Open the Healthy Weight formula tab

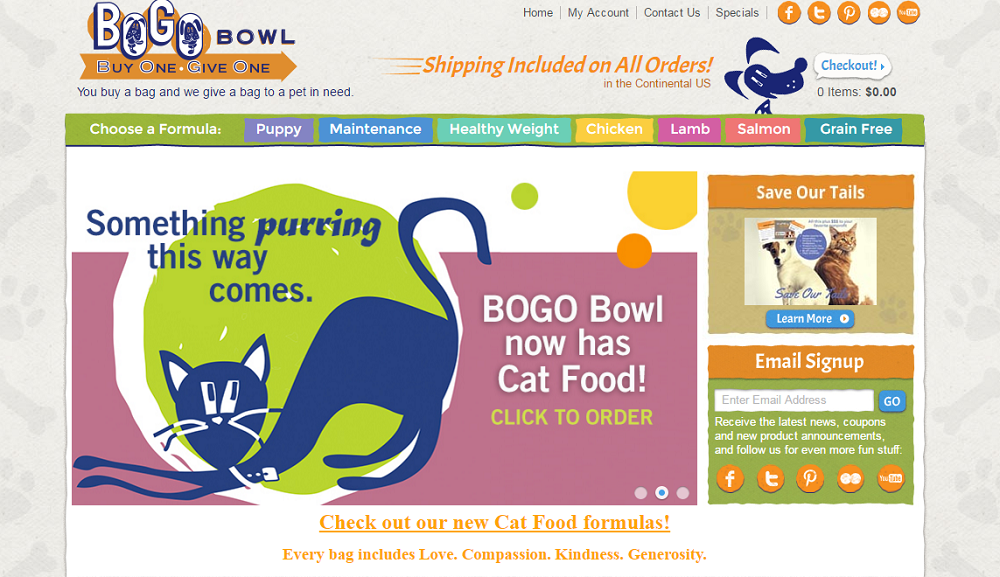(504, 129)
